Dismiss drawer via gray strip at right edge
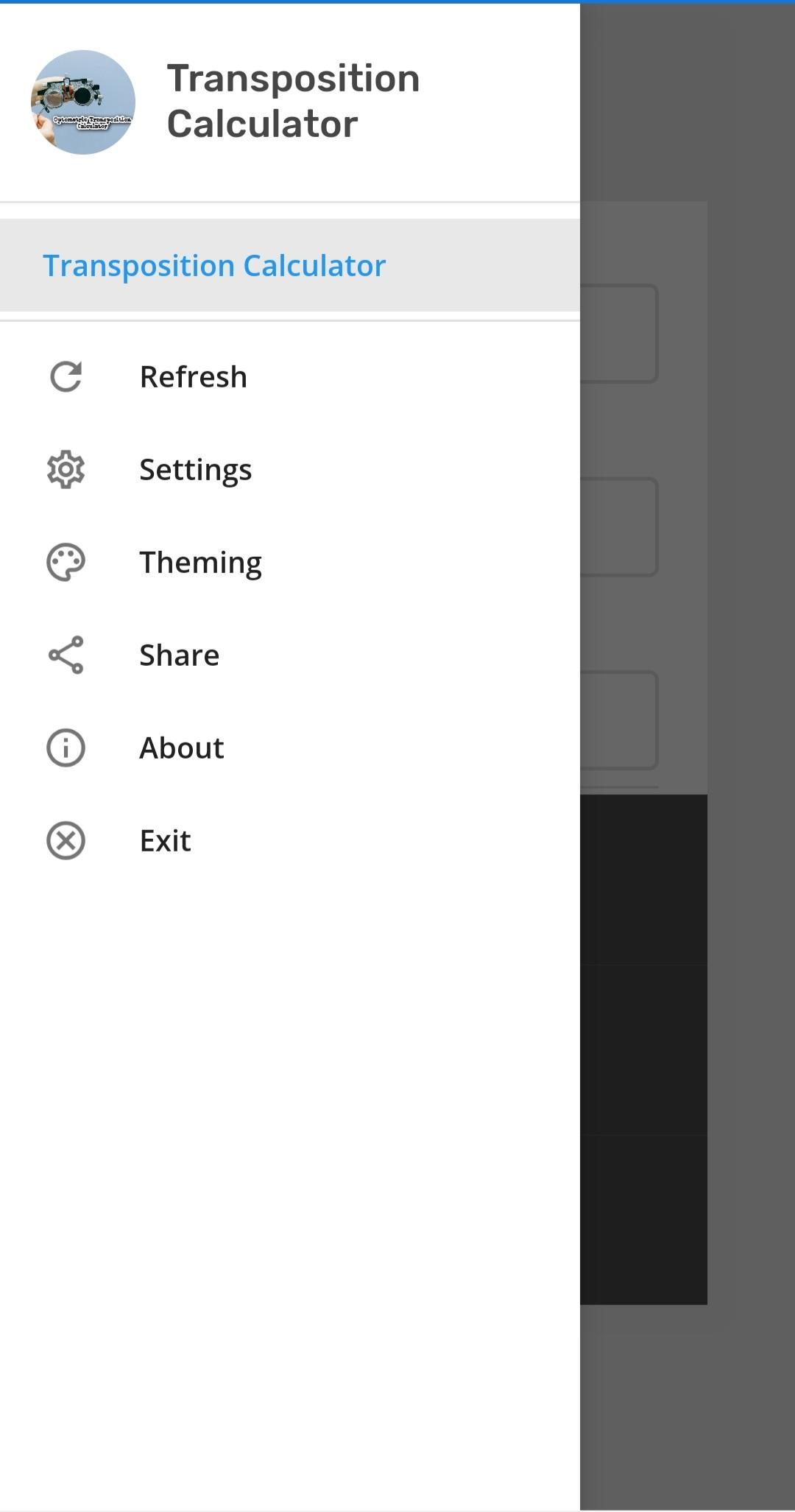The height and width of the screenshot is (1512, 795). (x=752, y=736)
